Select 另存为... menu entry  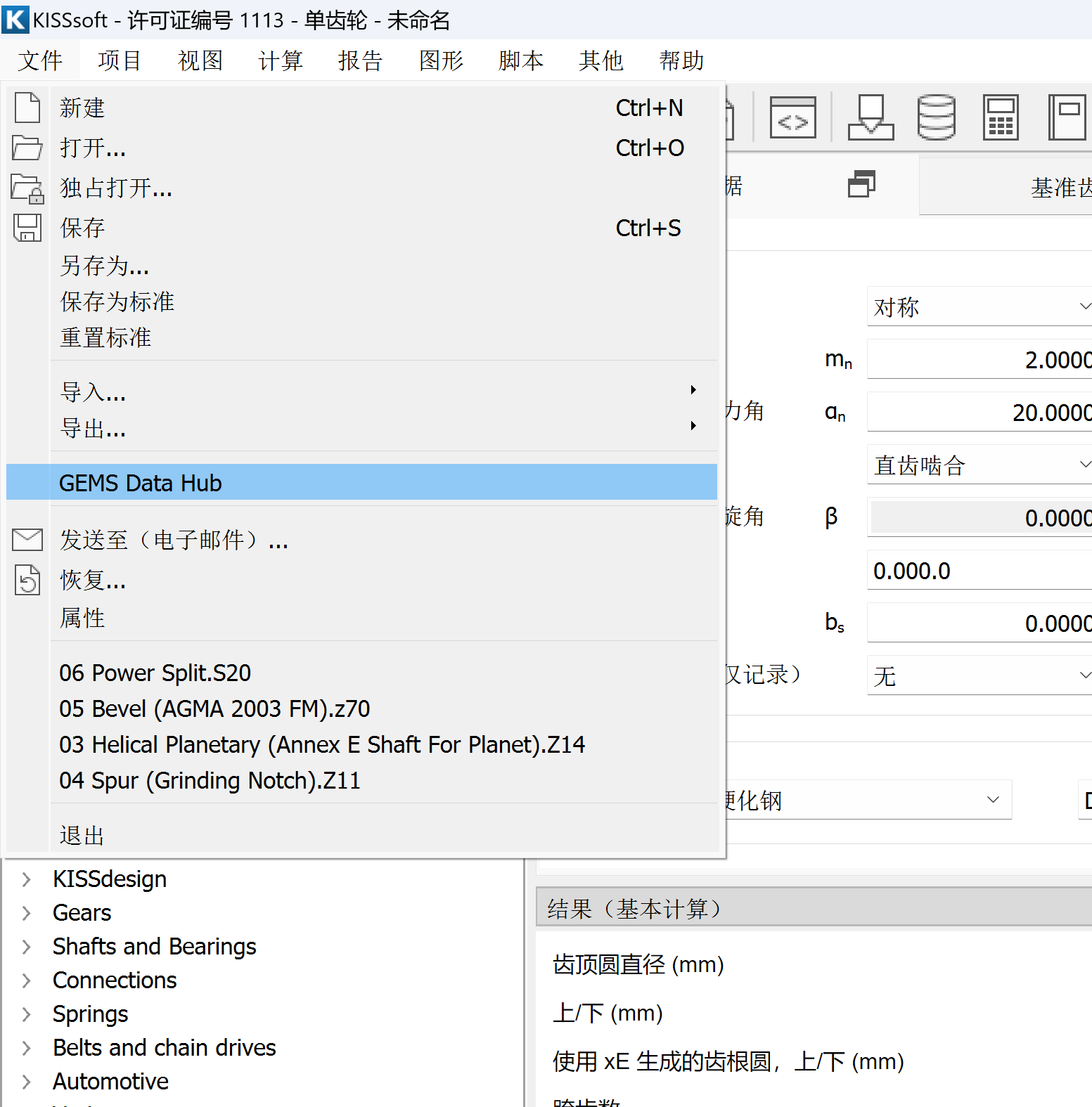pos(361,266)
